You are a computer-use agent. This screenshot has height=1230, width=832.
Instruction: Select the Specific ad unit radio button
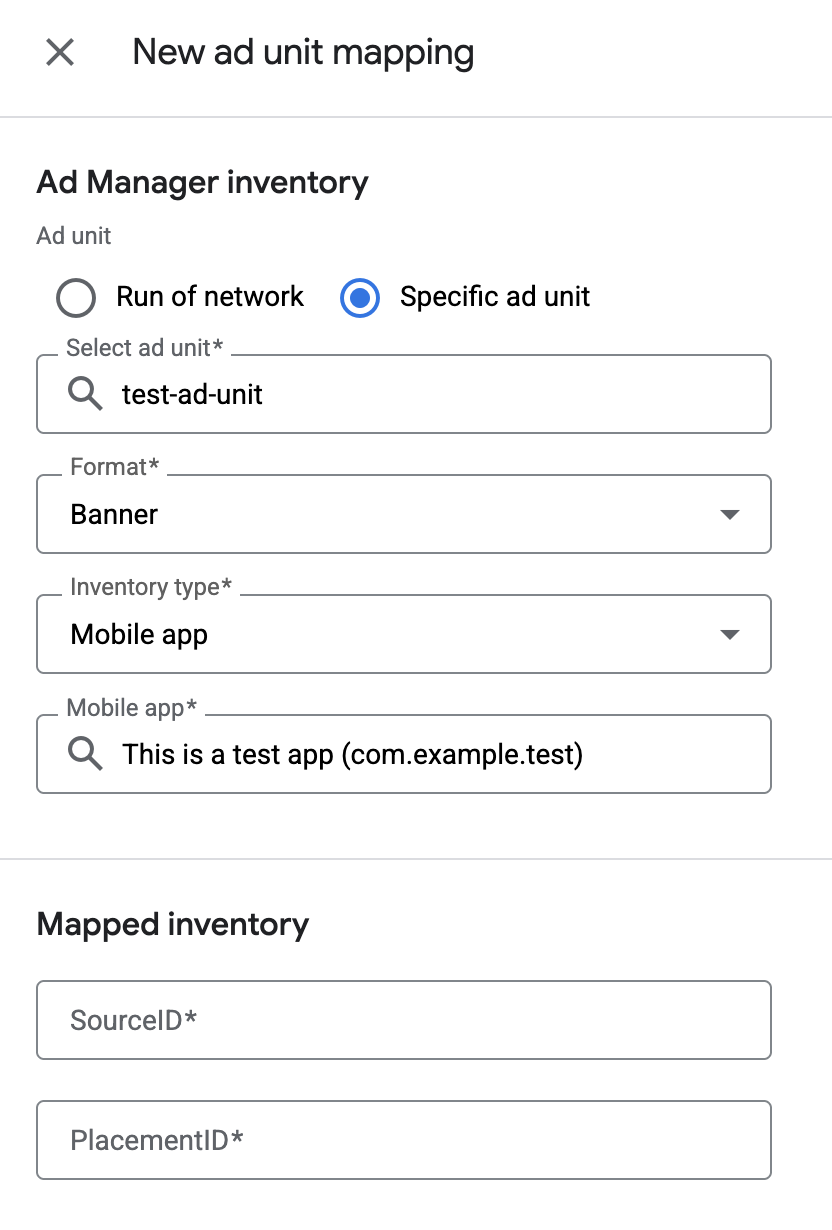click(x=360, y=297)
